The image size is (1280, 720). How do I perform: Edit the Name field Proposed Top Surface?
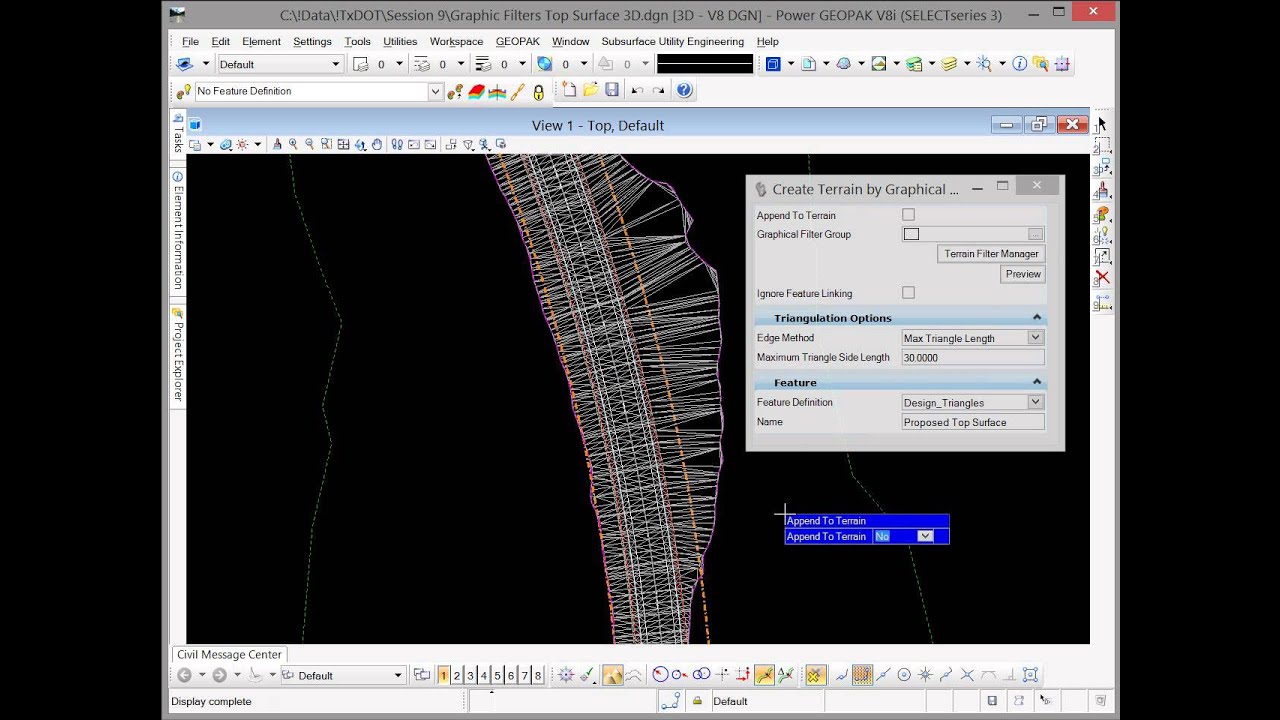coord(973,422)
